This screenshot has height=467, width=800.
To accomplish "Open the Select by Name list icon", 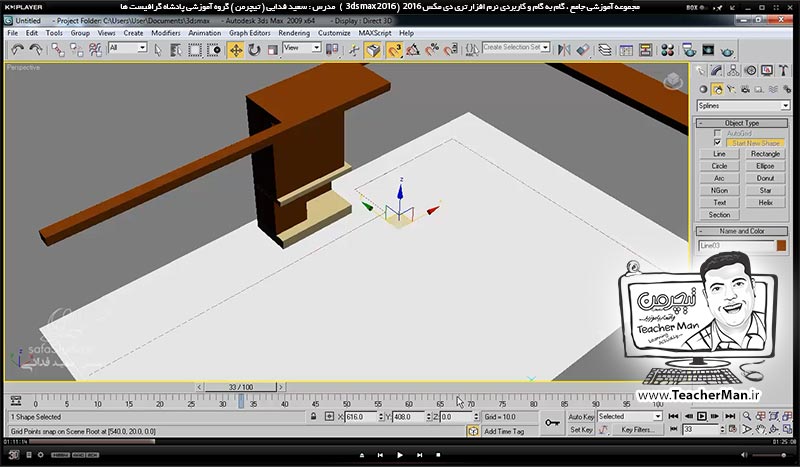I will click(x=176, y=50).
